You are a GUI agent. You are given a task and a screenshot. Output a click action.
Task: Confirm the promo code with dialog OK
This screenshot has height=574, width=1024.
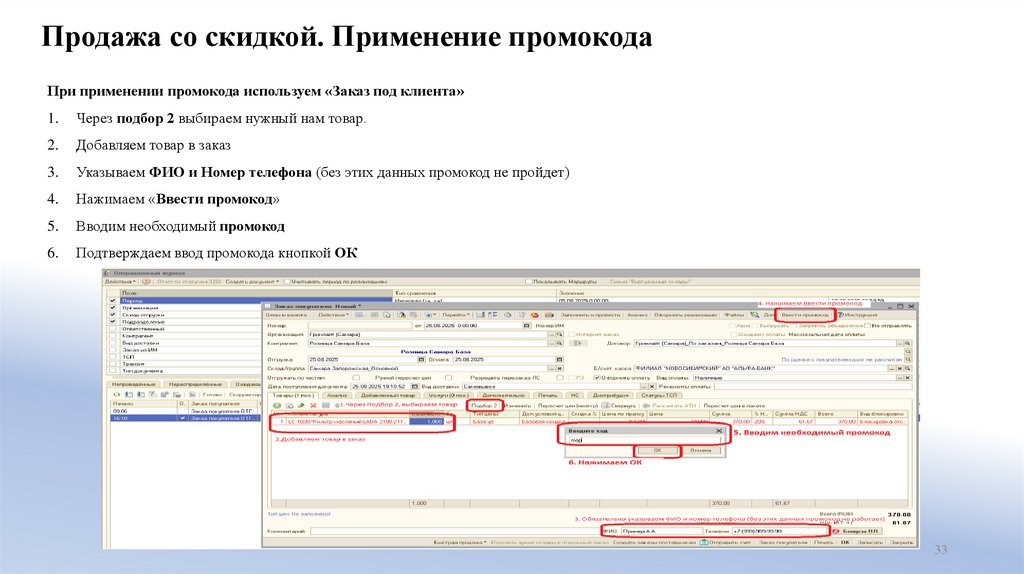(x=657, y=451)
